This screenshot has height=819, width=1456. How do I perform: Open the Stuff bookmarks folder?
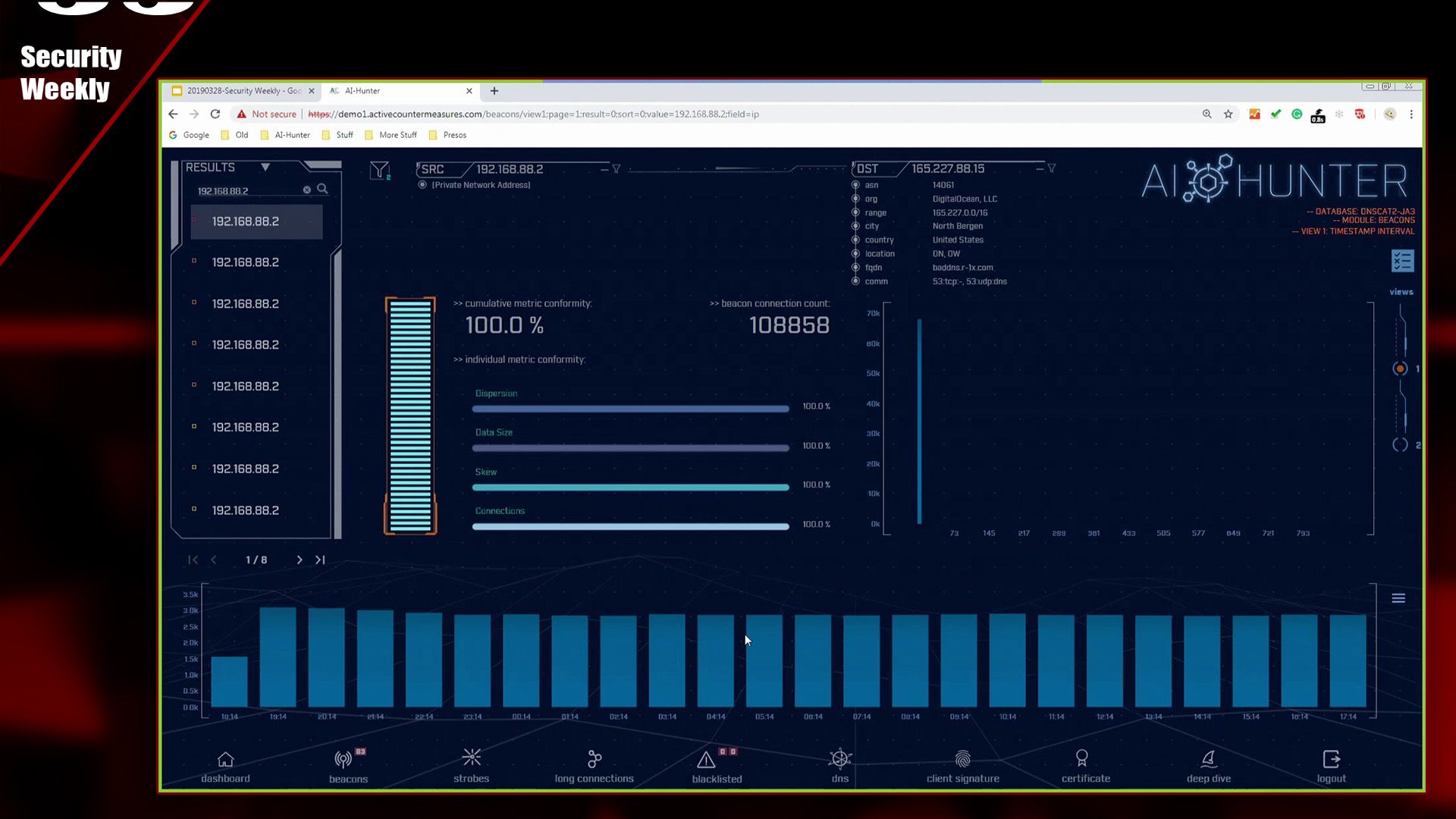click(337, 135)
